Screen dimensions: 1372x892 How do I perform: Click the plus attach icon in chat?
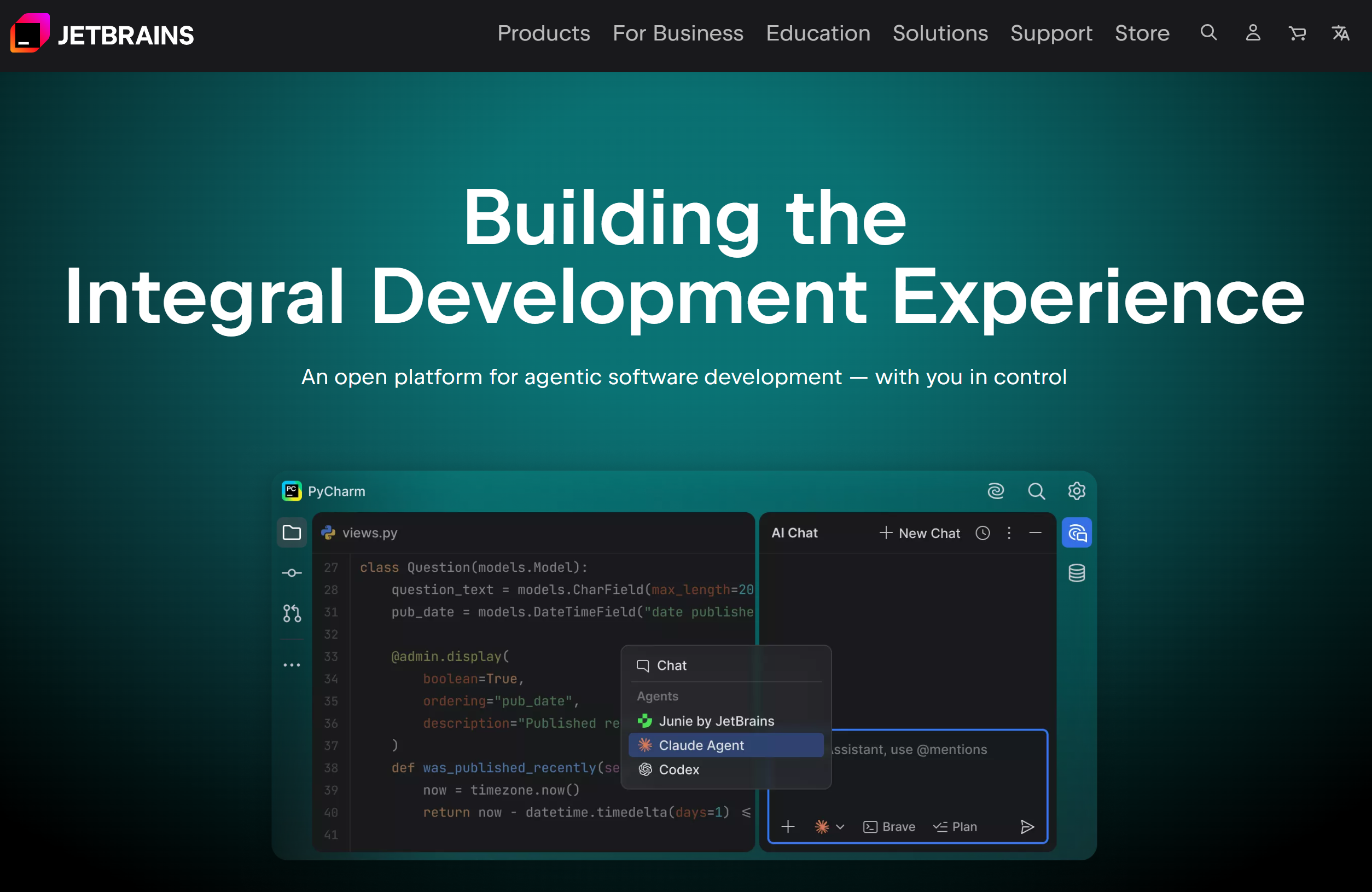(x=787, y=826)
